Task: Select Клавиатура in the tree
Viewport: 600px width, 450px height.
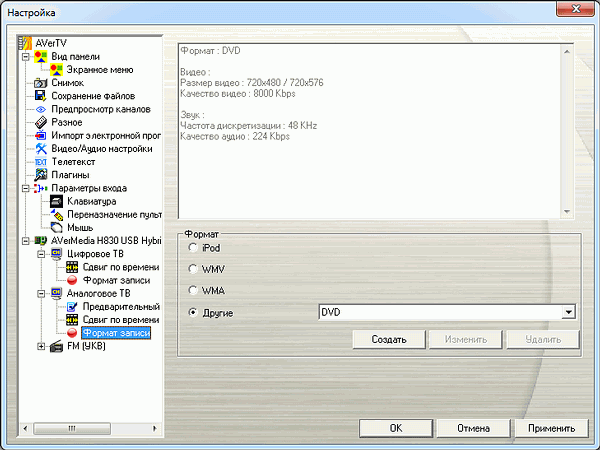Action: [91, 201]
